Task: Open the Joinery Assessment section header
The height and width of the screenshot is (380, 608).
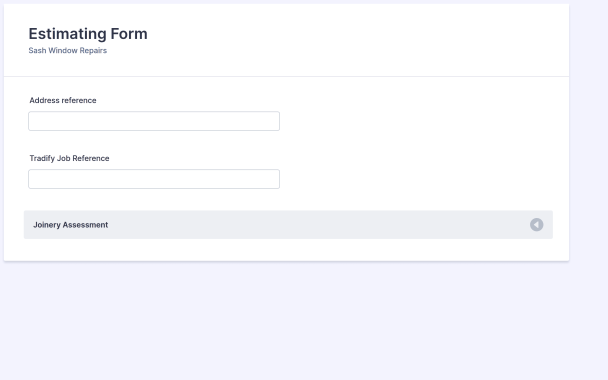Action: [288, 225]
